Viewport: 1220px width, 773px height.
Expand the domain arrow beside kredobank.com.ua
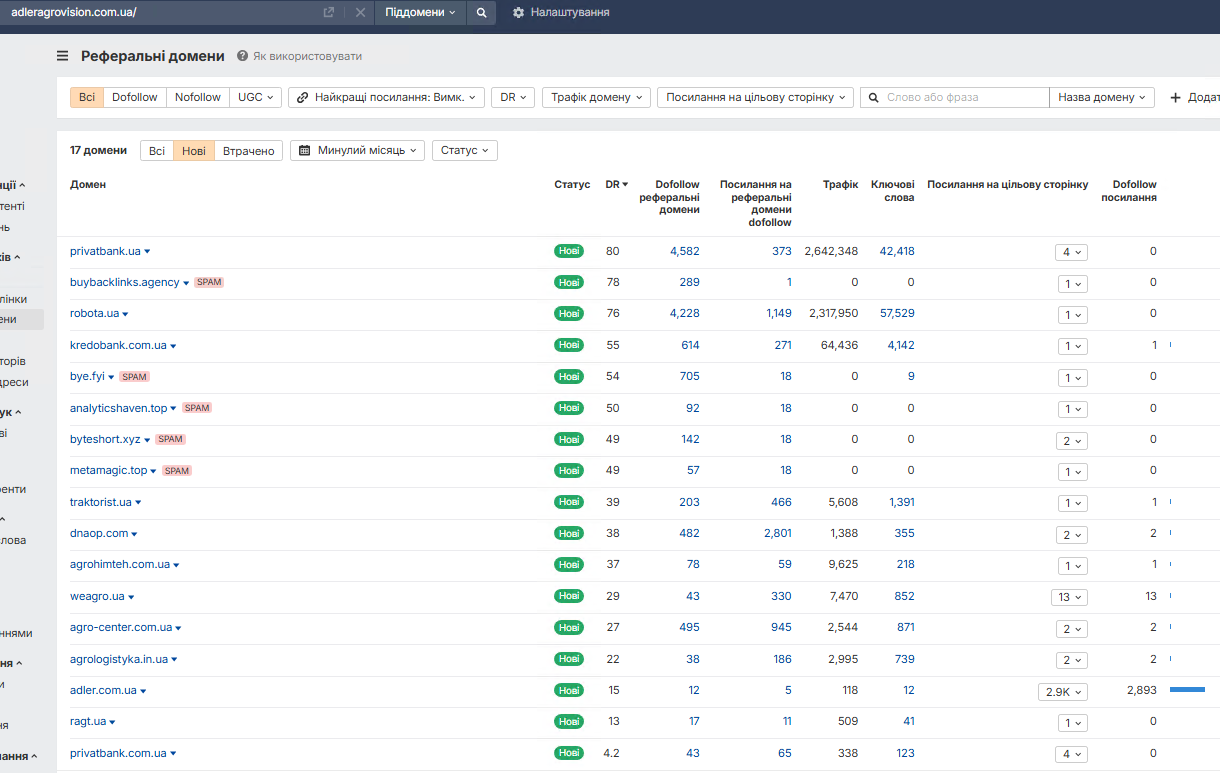pos(173,346)
